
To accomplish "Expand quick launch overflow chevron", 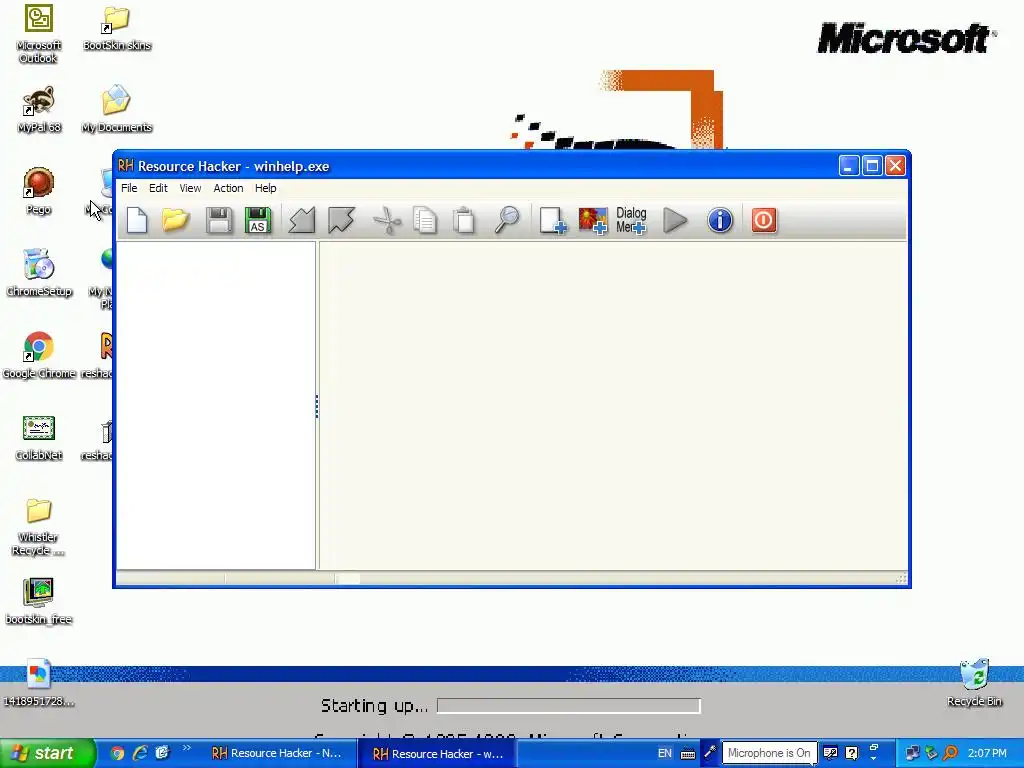I will click(187, 748).
